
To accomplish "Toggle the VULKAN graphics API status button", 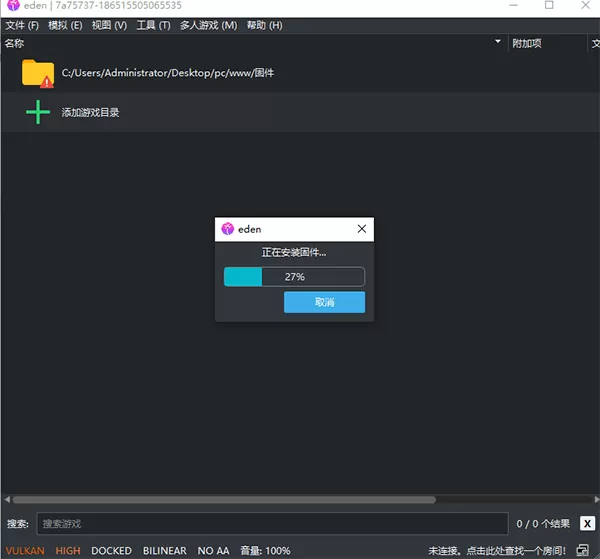I will point(25,551).
